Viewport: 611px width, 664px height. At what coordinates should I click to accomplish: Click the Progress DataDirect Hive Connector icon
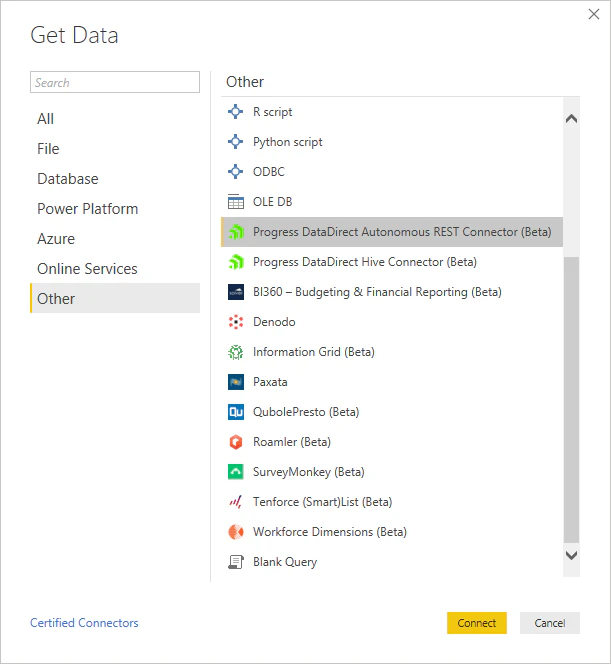click(x=236, y=262)
